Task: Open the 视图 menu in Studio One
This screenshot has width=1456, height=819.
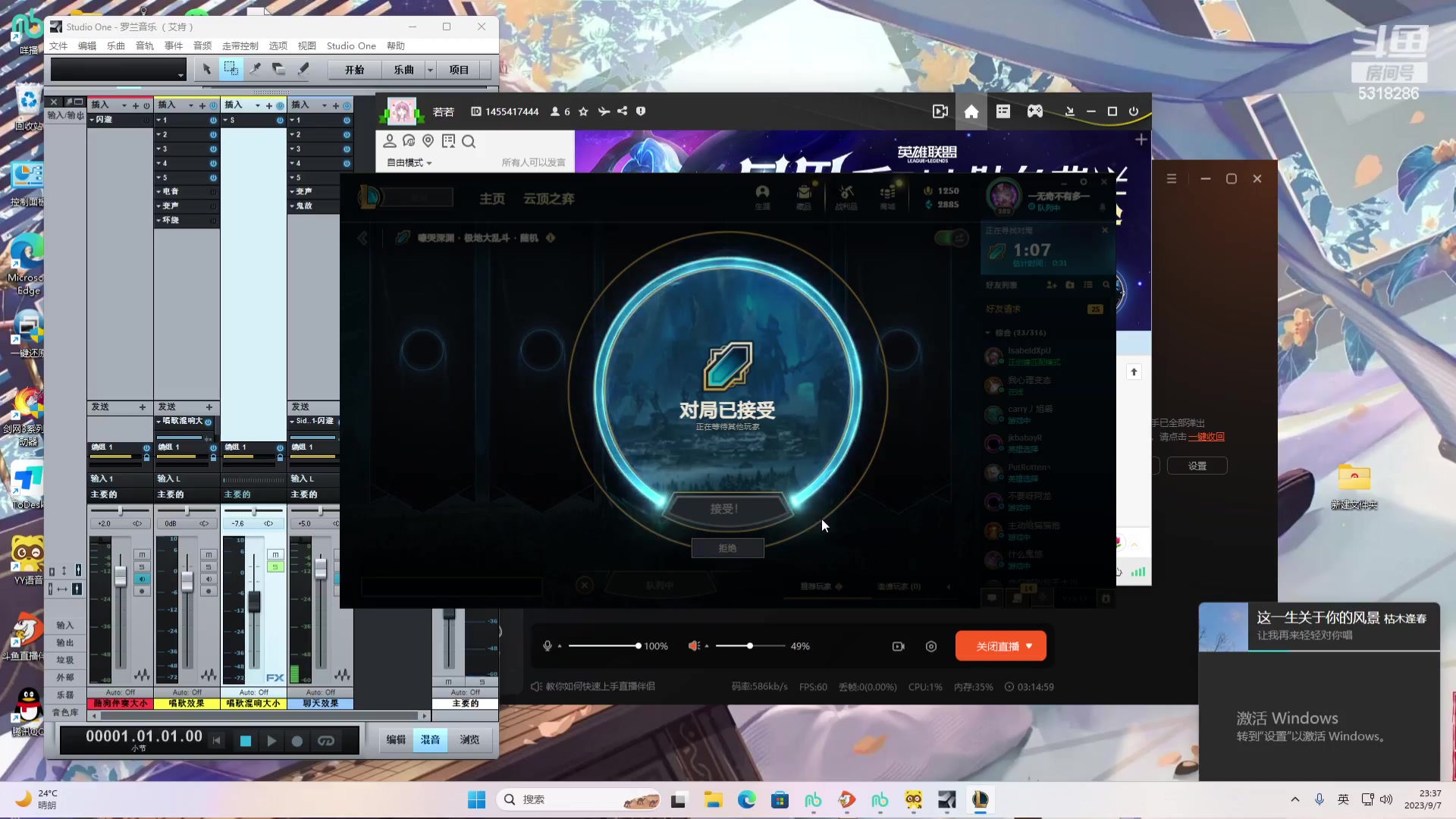Action: click(307, 46)
